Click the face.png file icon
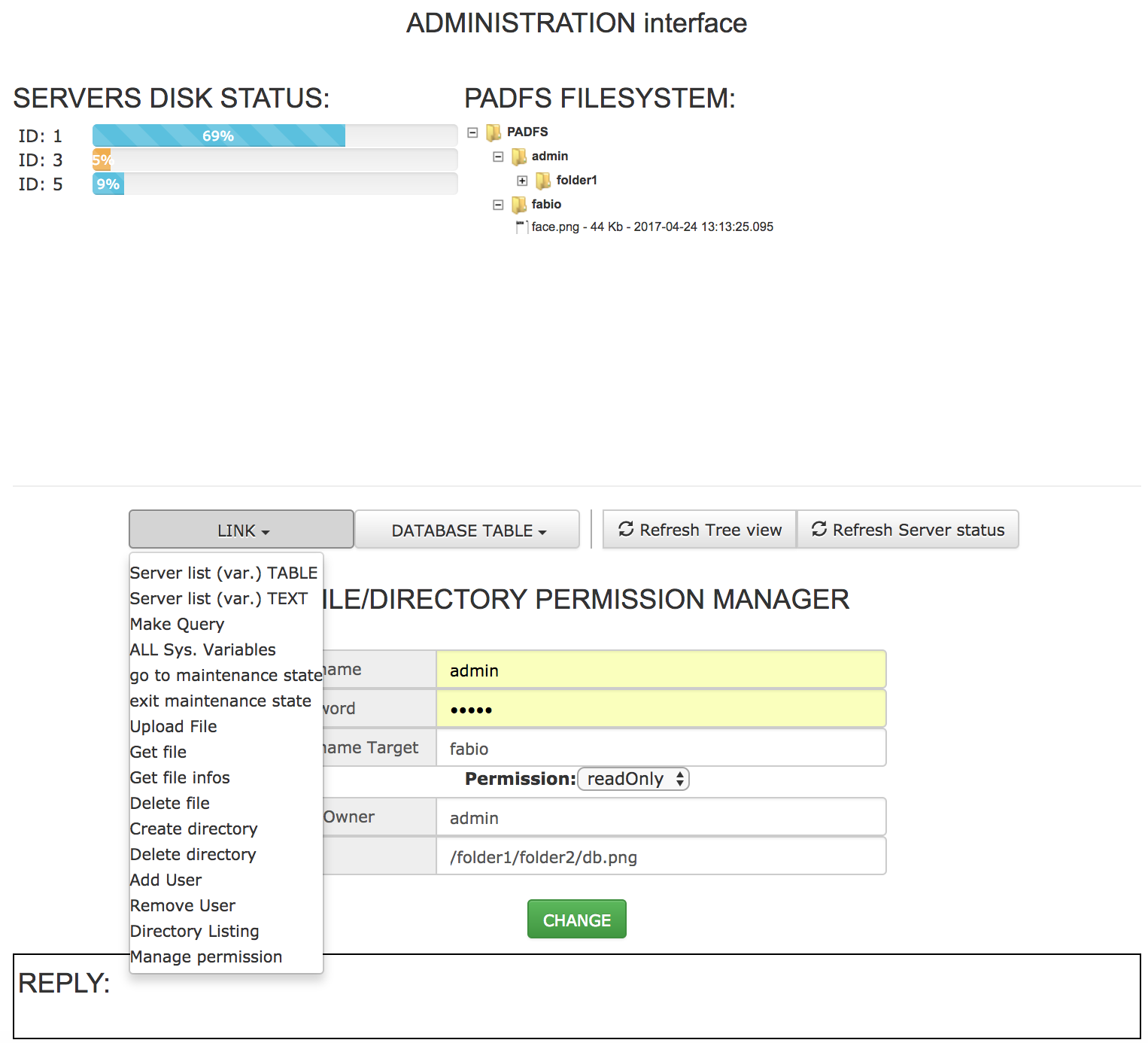The width and height of the screenshot is (1148, 1043). pos(521,227)
